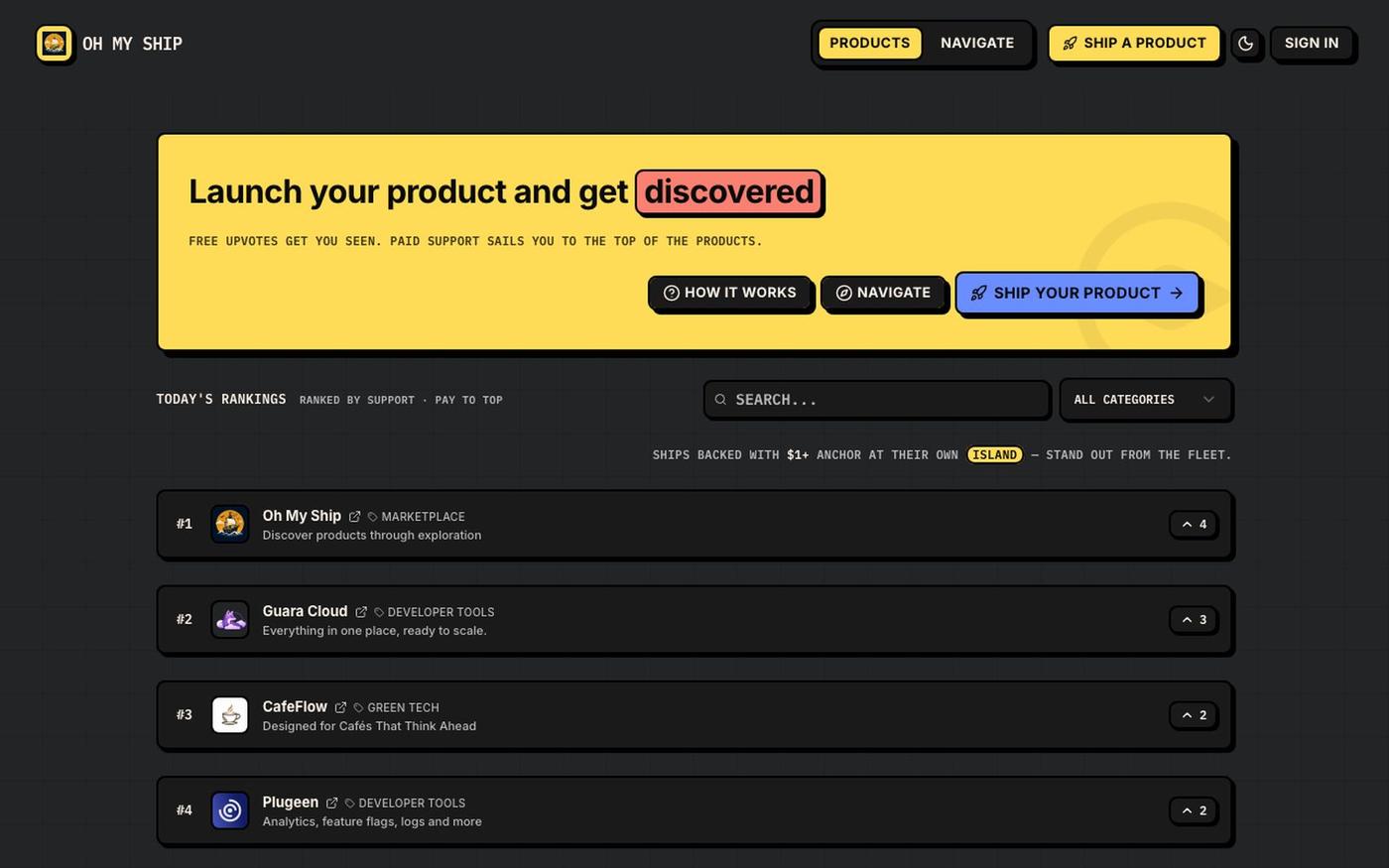Image resolution: width=1389 pixels, height=868 pixels.
Task: Click Green Tech tag on CafeFlow
Action: tap(396, 707)
